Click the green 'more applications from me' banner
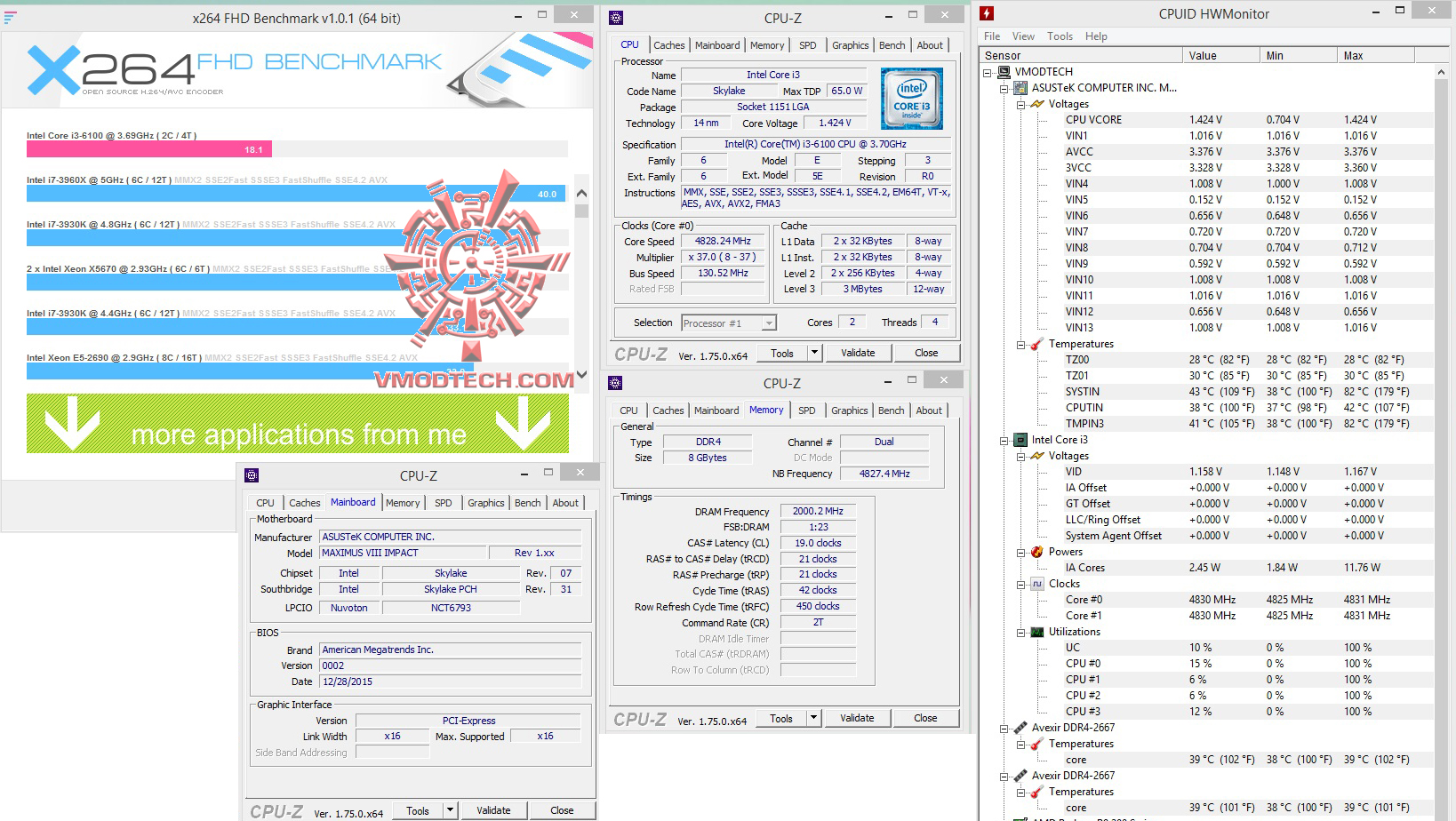 click(x=298, y=424)
